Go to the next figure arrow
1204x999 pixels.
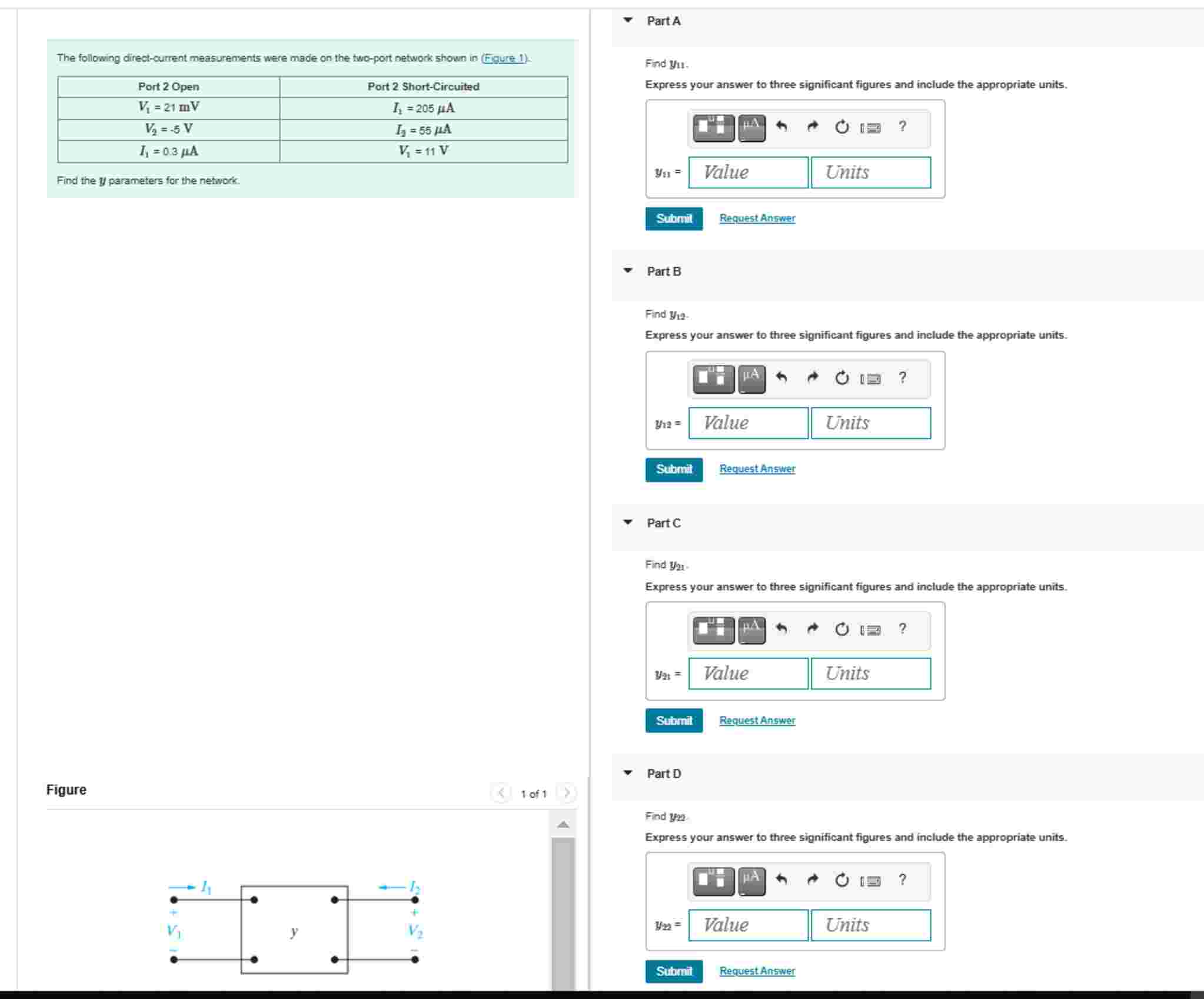tap(566, 794)
